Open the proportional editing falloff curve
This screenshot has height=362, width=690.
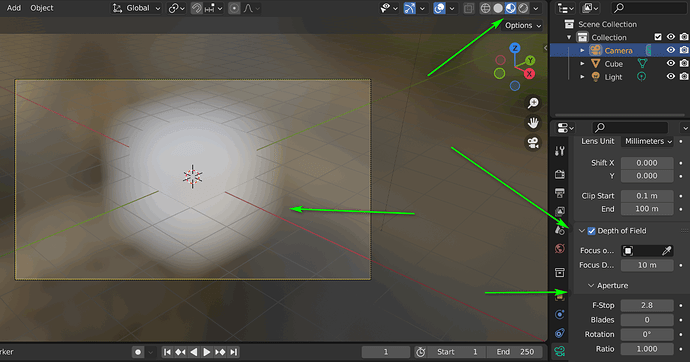pos(251,8)
